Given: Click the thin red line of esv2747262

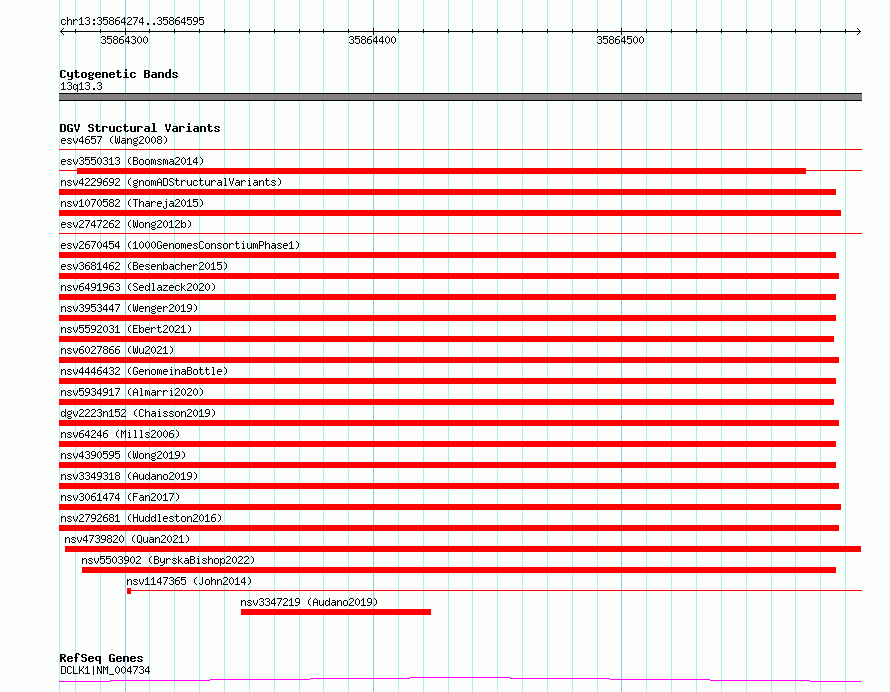Looking at the screenshot, I should [x=460, y=233].
